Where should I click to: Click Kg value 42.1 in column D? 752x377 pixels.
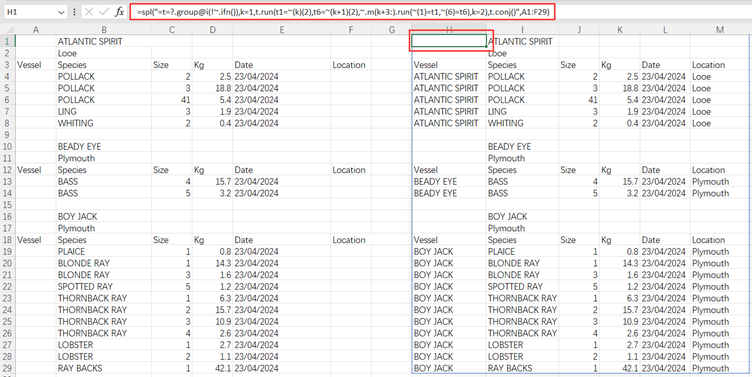(223, 368)
